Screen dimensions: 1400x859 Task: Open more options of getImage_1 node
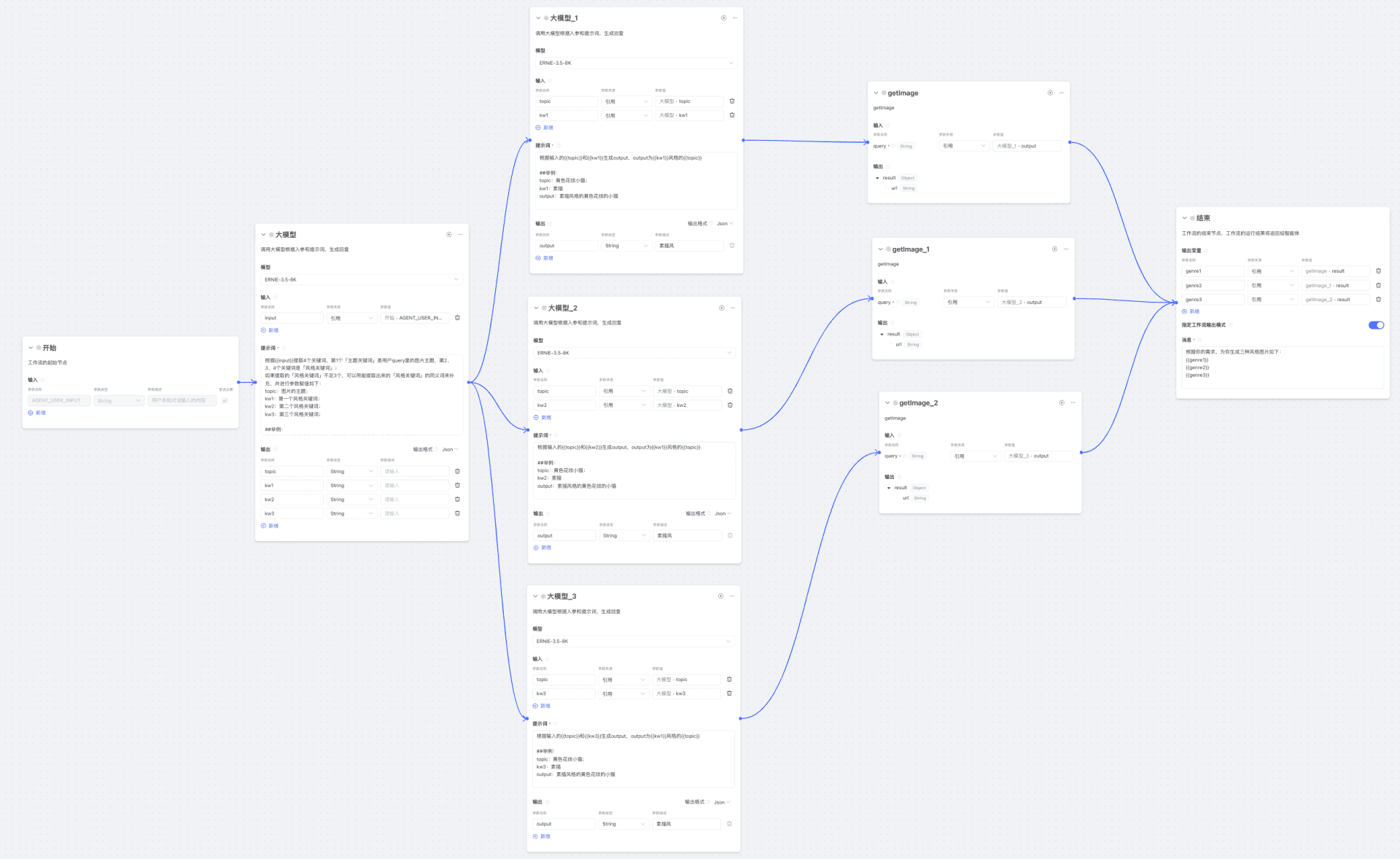1066,249
